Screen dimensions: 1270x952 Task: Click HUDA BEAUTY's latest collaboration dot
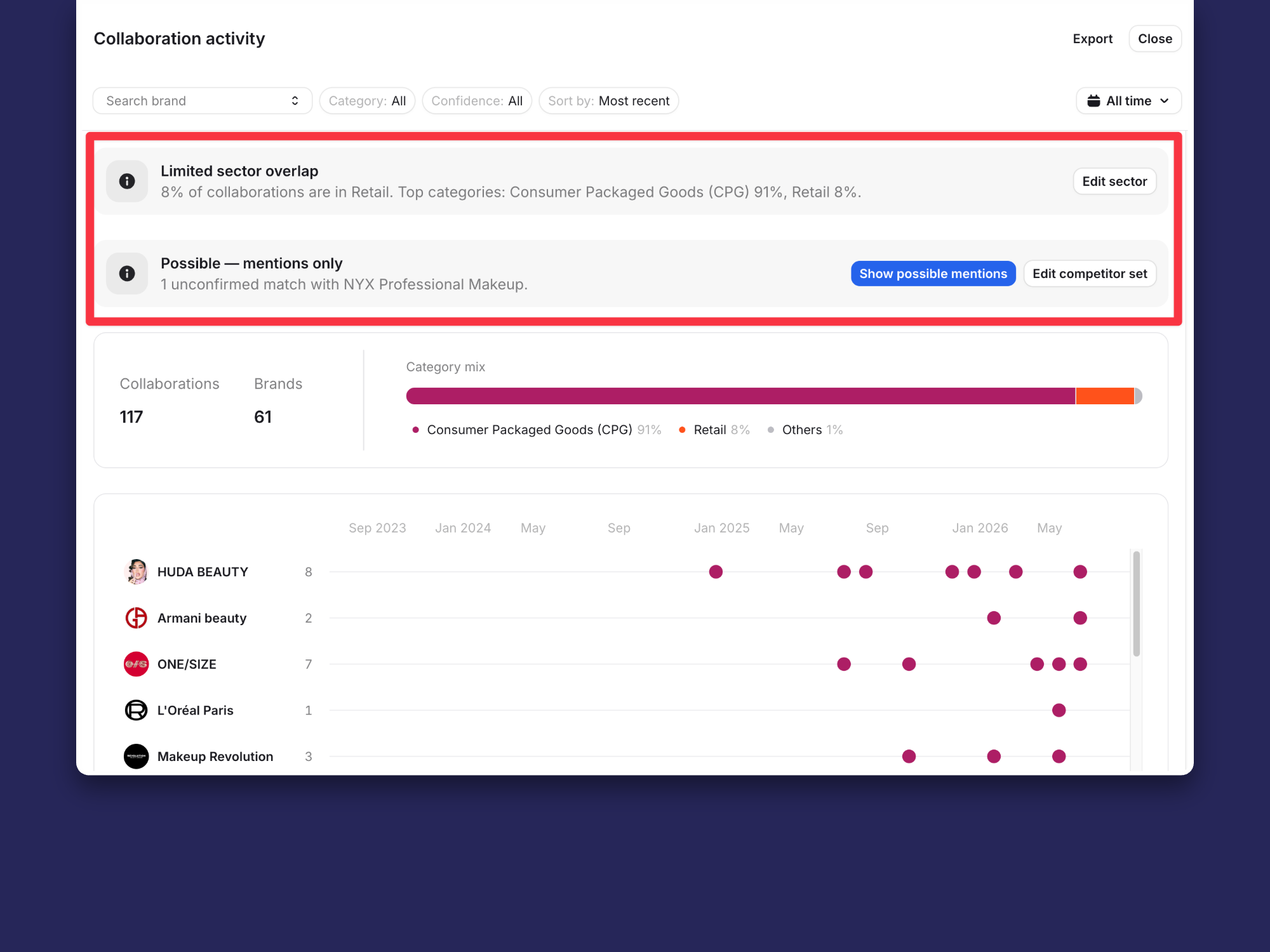coord(1080,572)
